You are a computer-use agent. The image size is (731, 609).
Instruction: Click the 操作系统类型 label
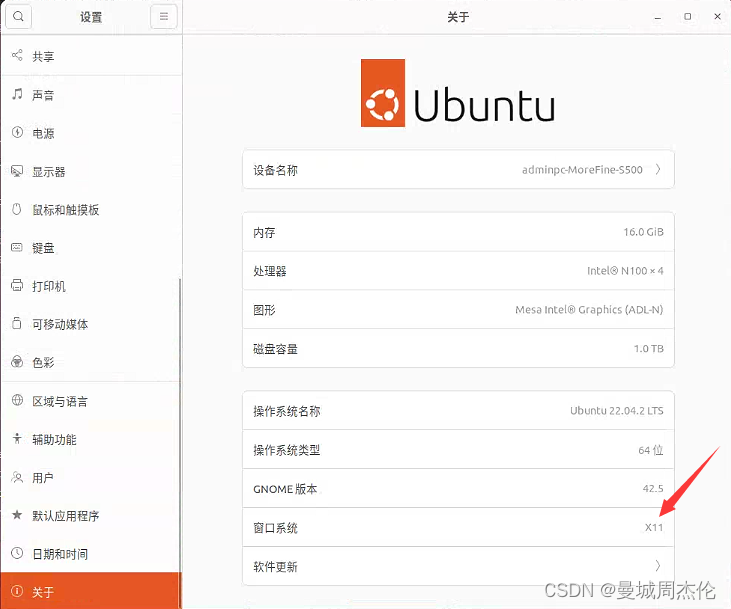click(x=287, y=450)
